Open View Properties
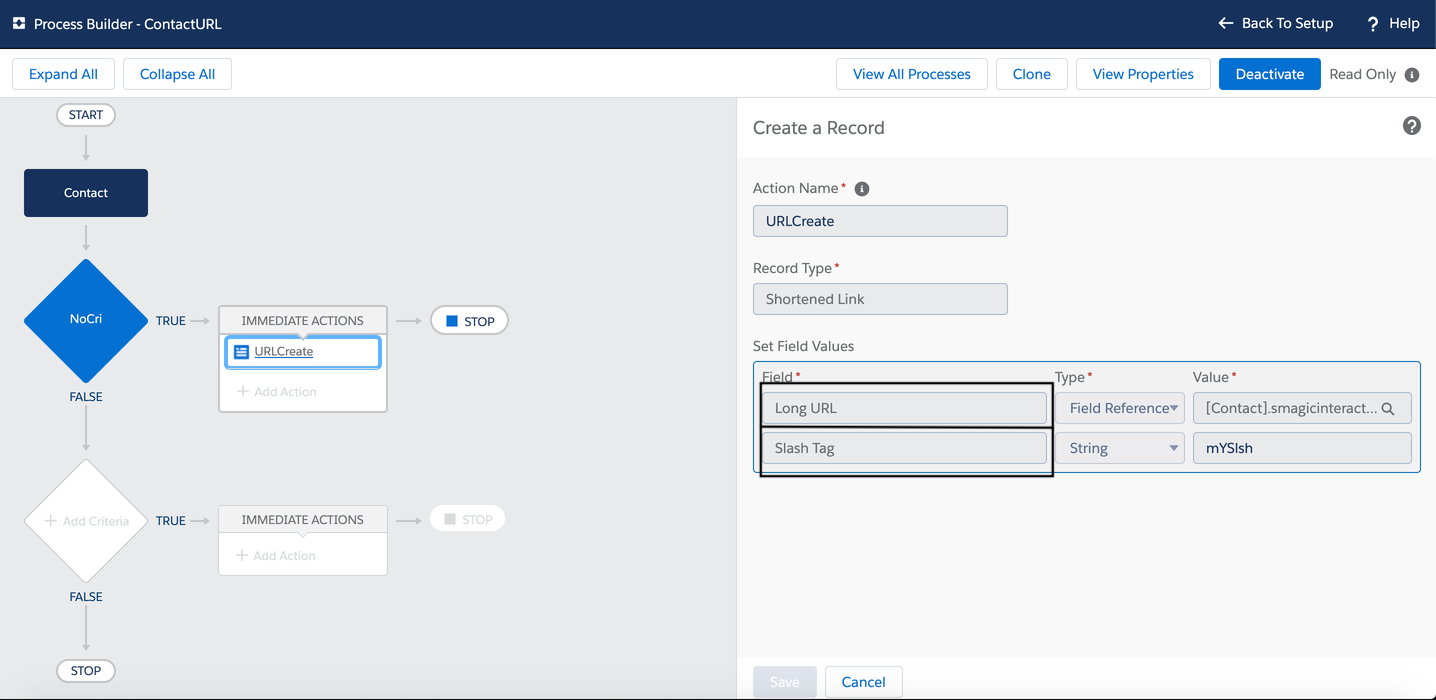Viewport: 1436px width, 700px height. pyautogui.click(x=1142, y=74)
